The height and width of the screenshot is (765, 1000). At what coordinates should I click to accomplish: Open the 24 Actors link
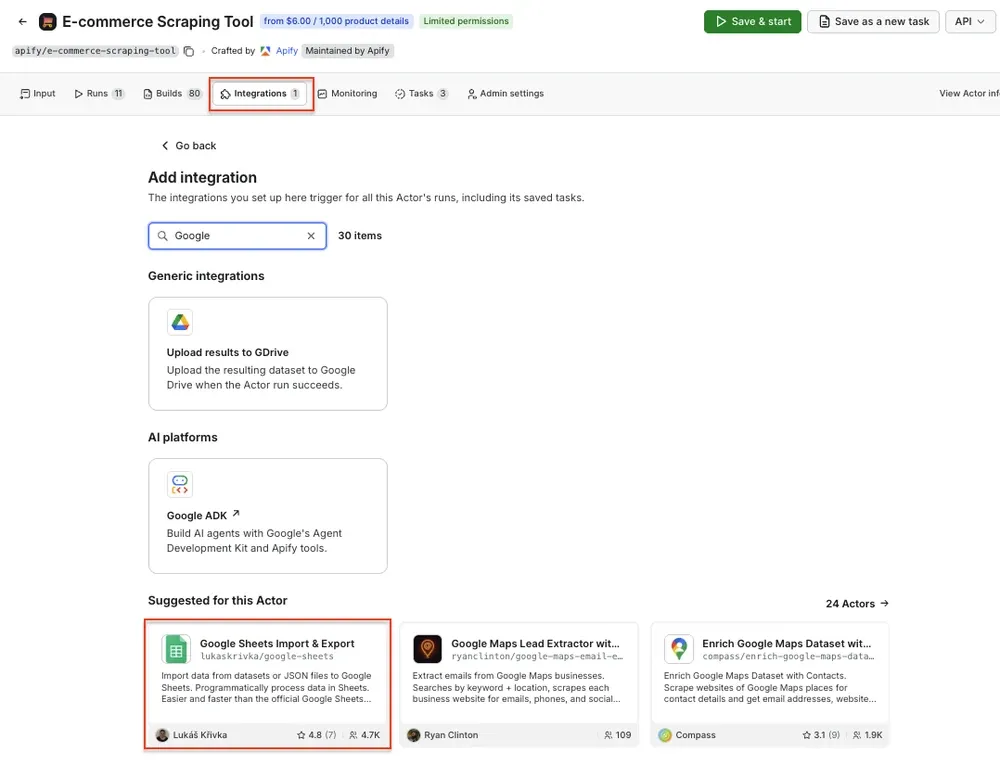[857, 604]
